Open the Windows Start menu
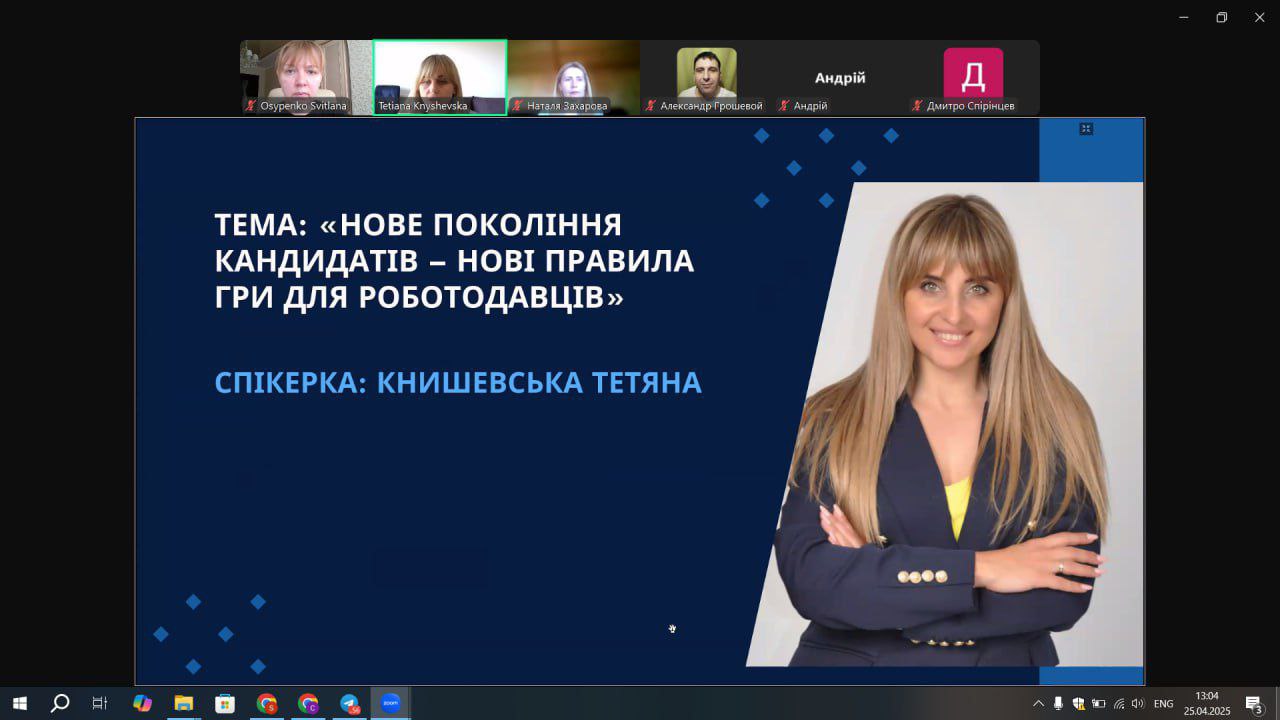This screenshot has width=1280, height=720. [x=19, y=703]
